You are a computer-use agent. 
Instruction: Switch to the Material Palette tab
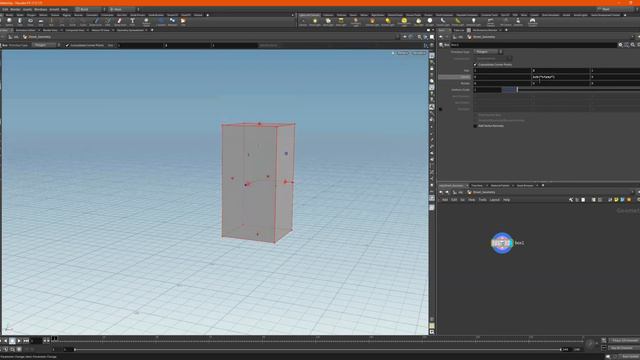(x=500, y=185)
